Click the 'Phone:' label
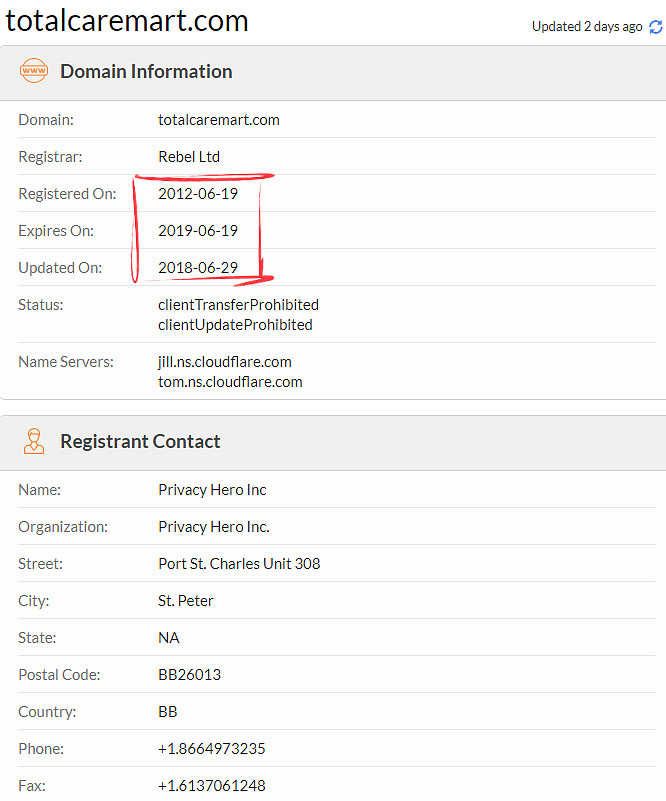The height and width of the screenshot is (801, 666). pos(41,749)
